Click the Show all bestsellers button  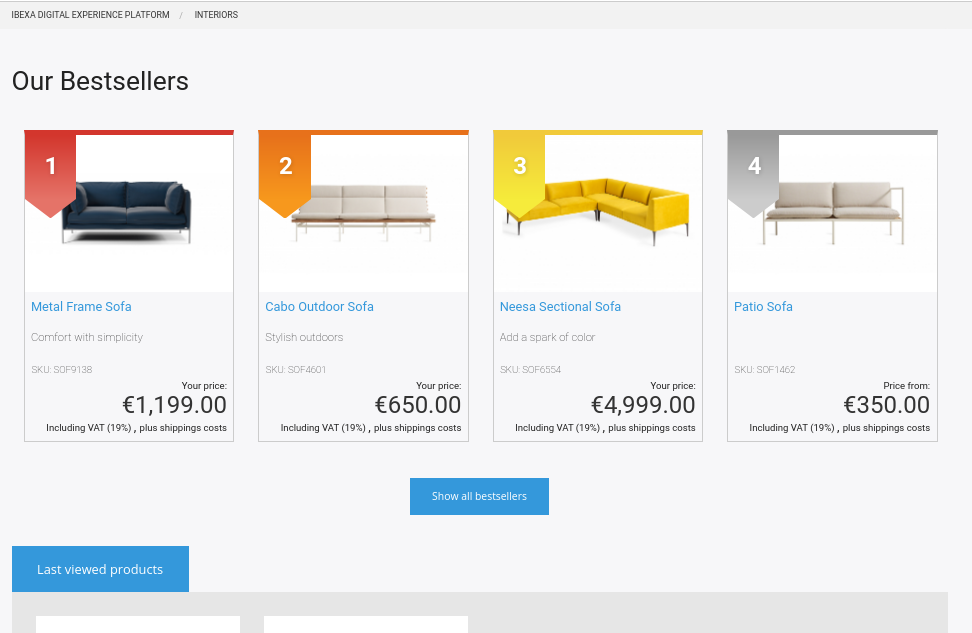click(x=479, y=496)
